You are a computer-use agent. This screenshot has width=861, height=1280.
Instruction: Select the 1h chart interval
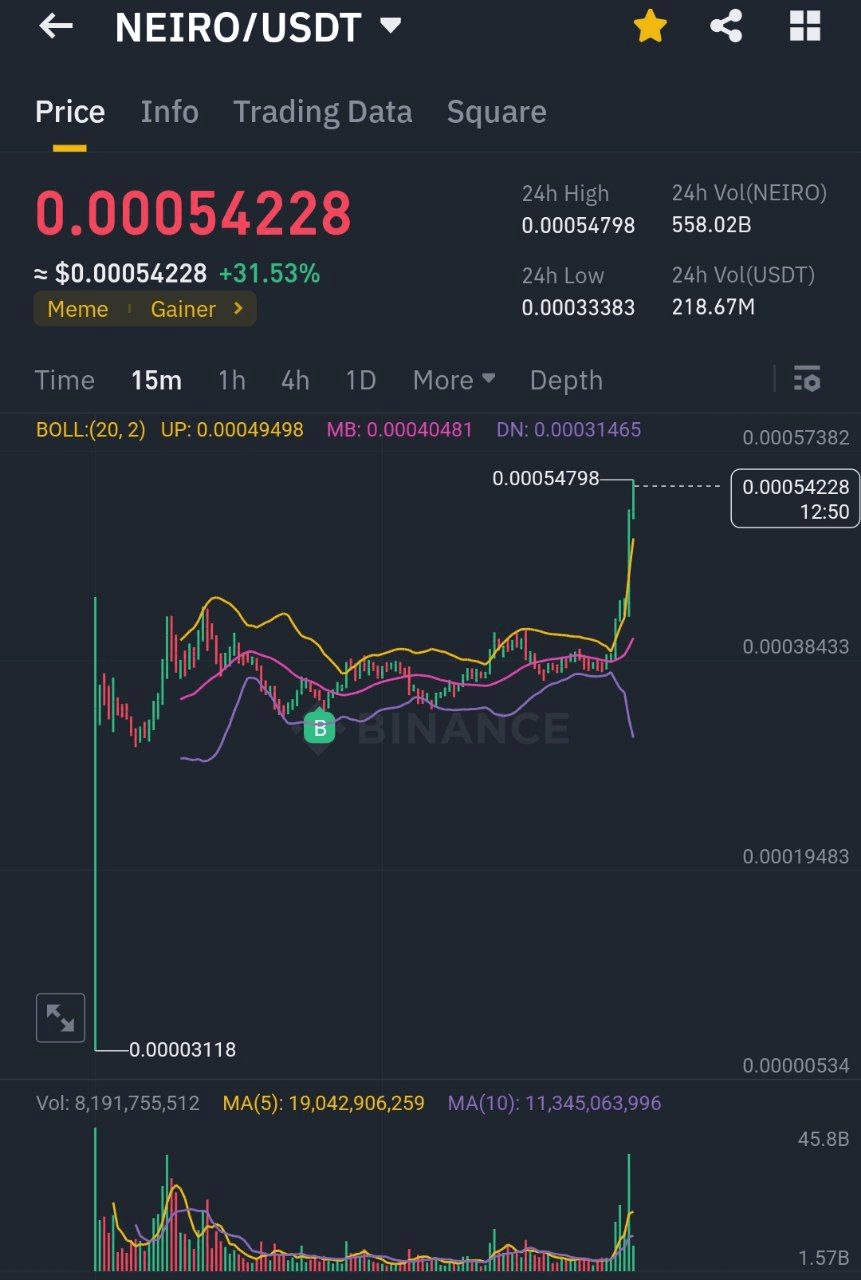[x=231, y=380]
